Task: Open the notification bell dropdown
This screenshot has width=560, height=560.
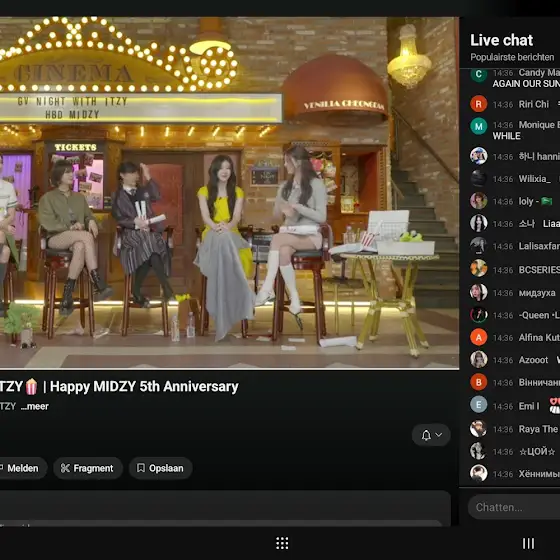Action: pyautogui.click(x=431, y=435)
